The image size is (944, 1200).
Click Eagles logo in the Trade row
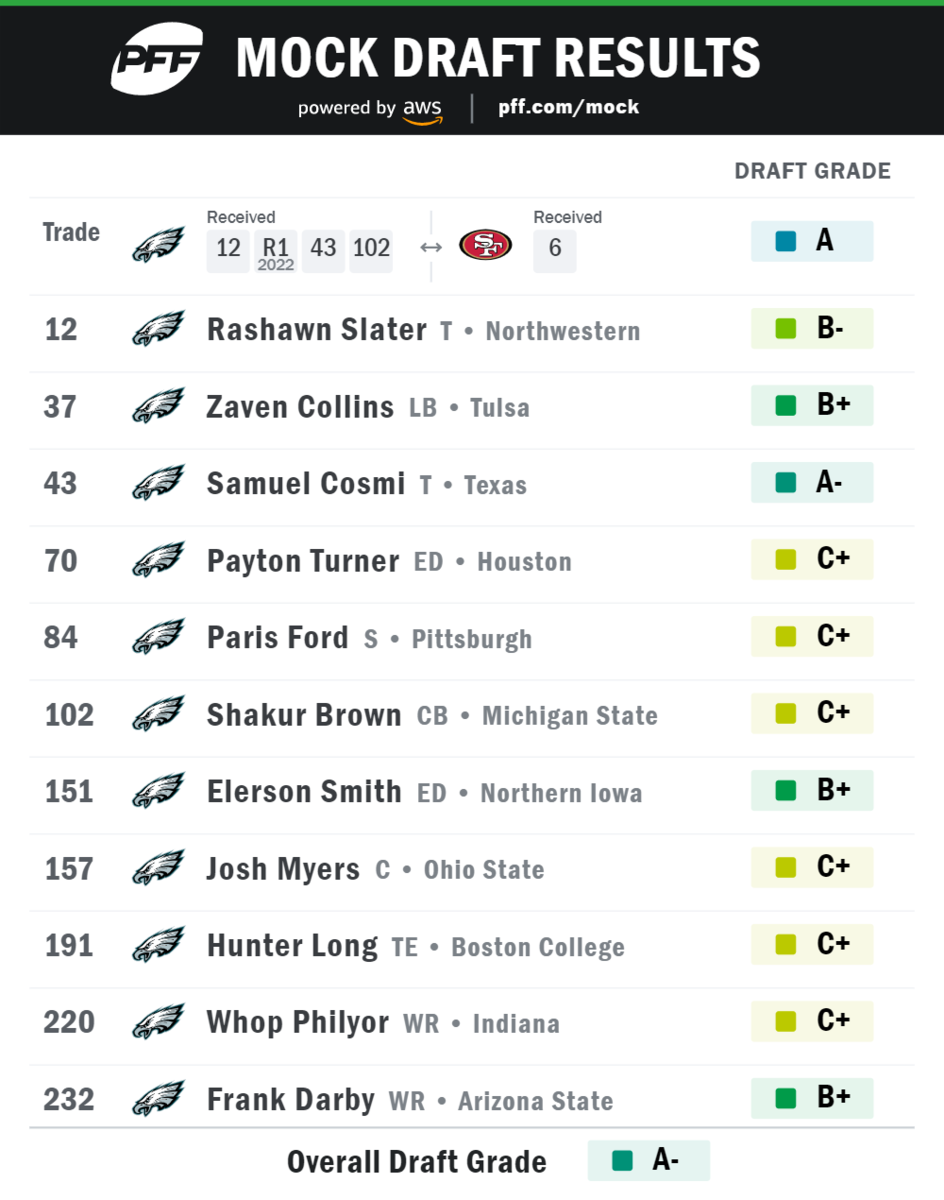(158, 245)
